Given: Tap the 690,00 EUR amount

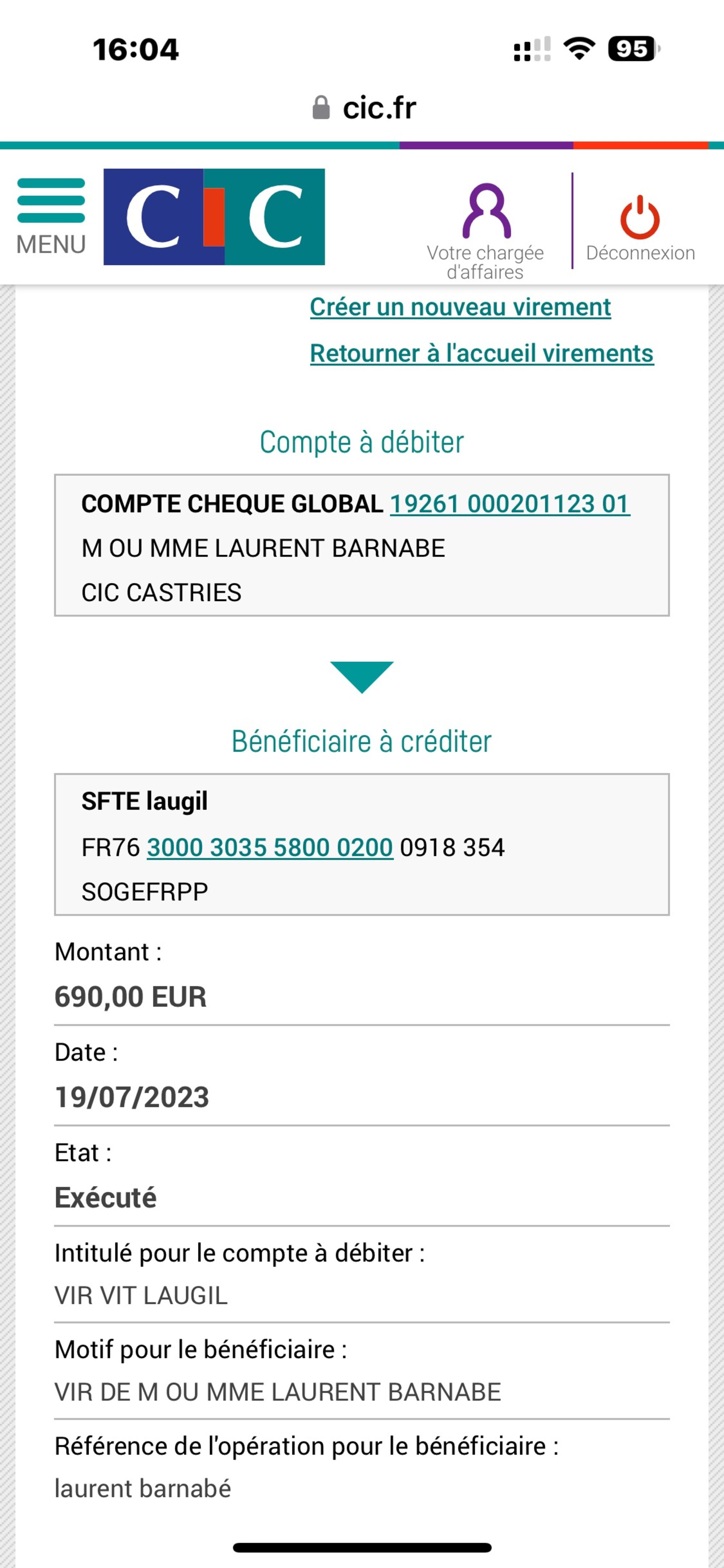Looking at the screenshot, I should coord(131,997).
